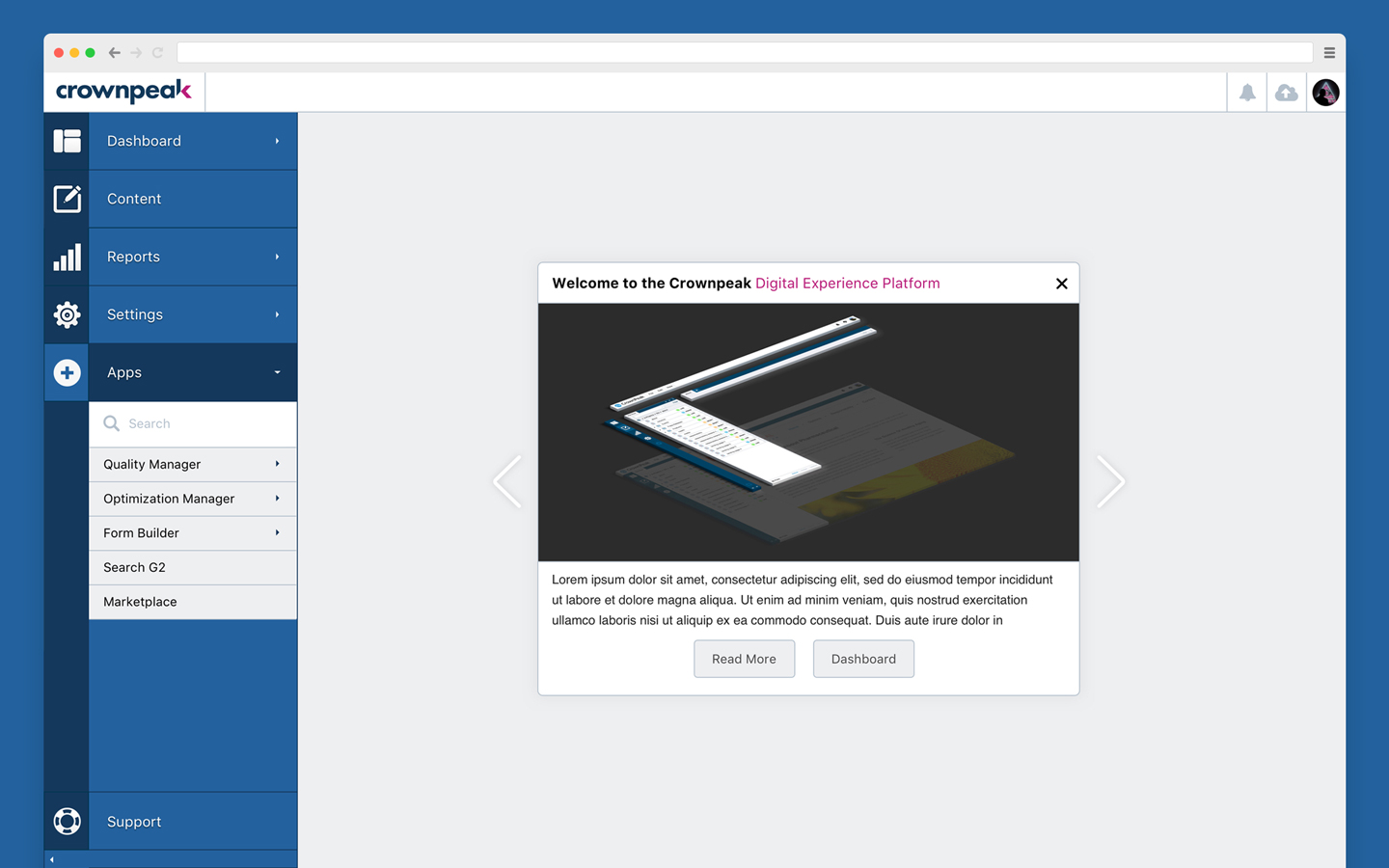Open the Reports menu item
The width and height of the screenshot is (1389, 868).
click(x=193, y=257)
